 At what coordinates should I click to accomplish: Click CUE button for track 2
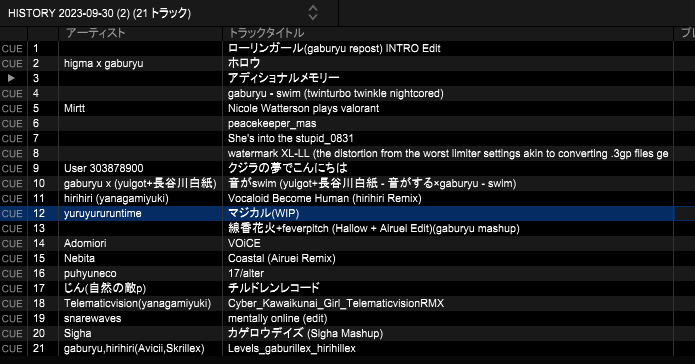tap(12, 63)
